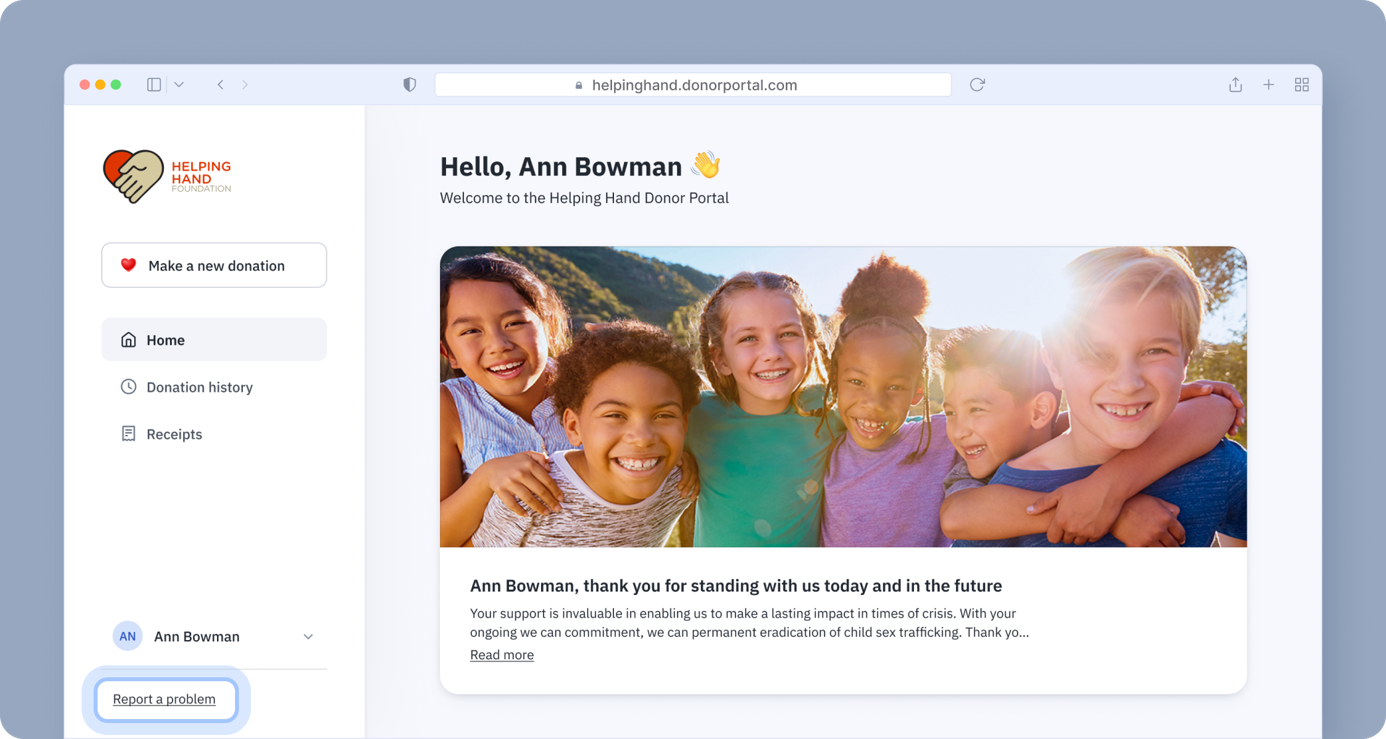This screenshot has height=739, width=1386.
Task: Click Make a new donation button
Action: [x=213, y=265]
